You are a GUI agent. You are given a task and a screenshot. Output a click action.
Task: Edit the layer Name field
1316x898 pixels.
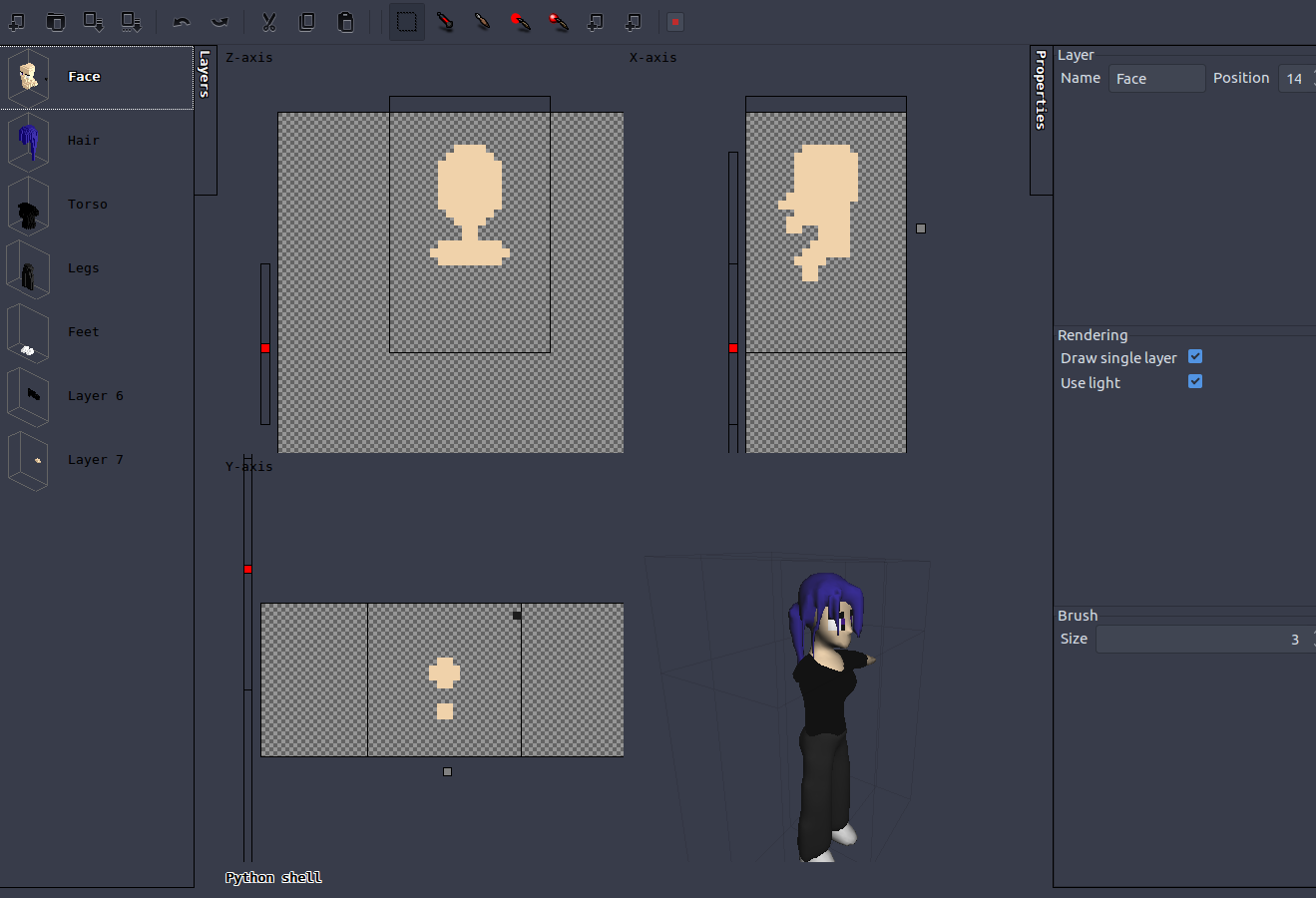pos(1157,79)
